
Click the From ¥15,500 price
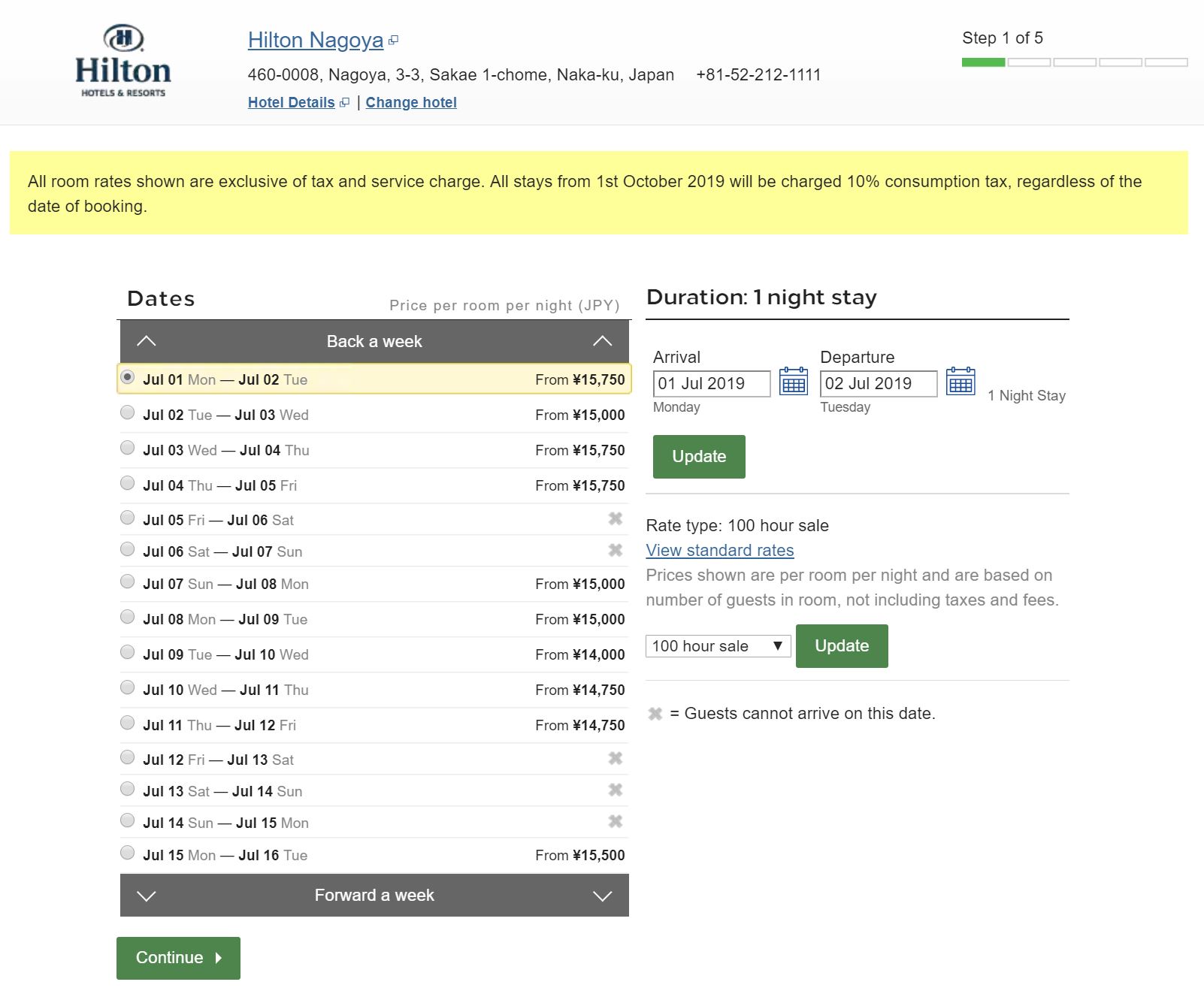pyautogui.click(x=580, y=855)
